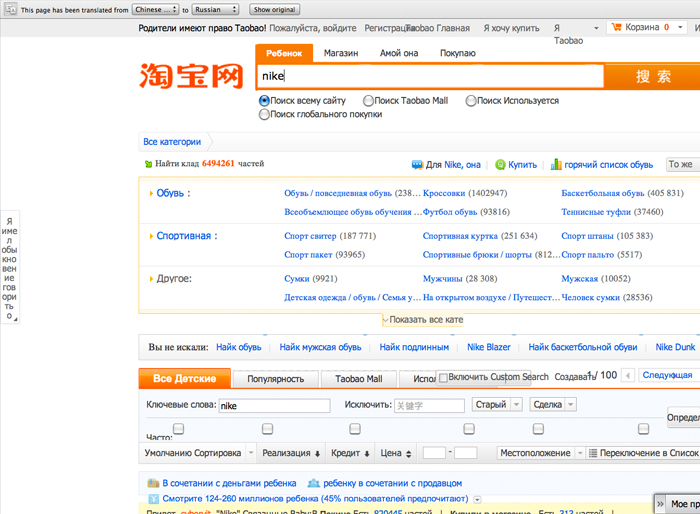This screenshot has width=700, height=514.
Task: Select the Амой она search tab
Action: (x=399, y=53)
